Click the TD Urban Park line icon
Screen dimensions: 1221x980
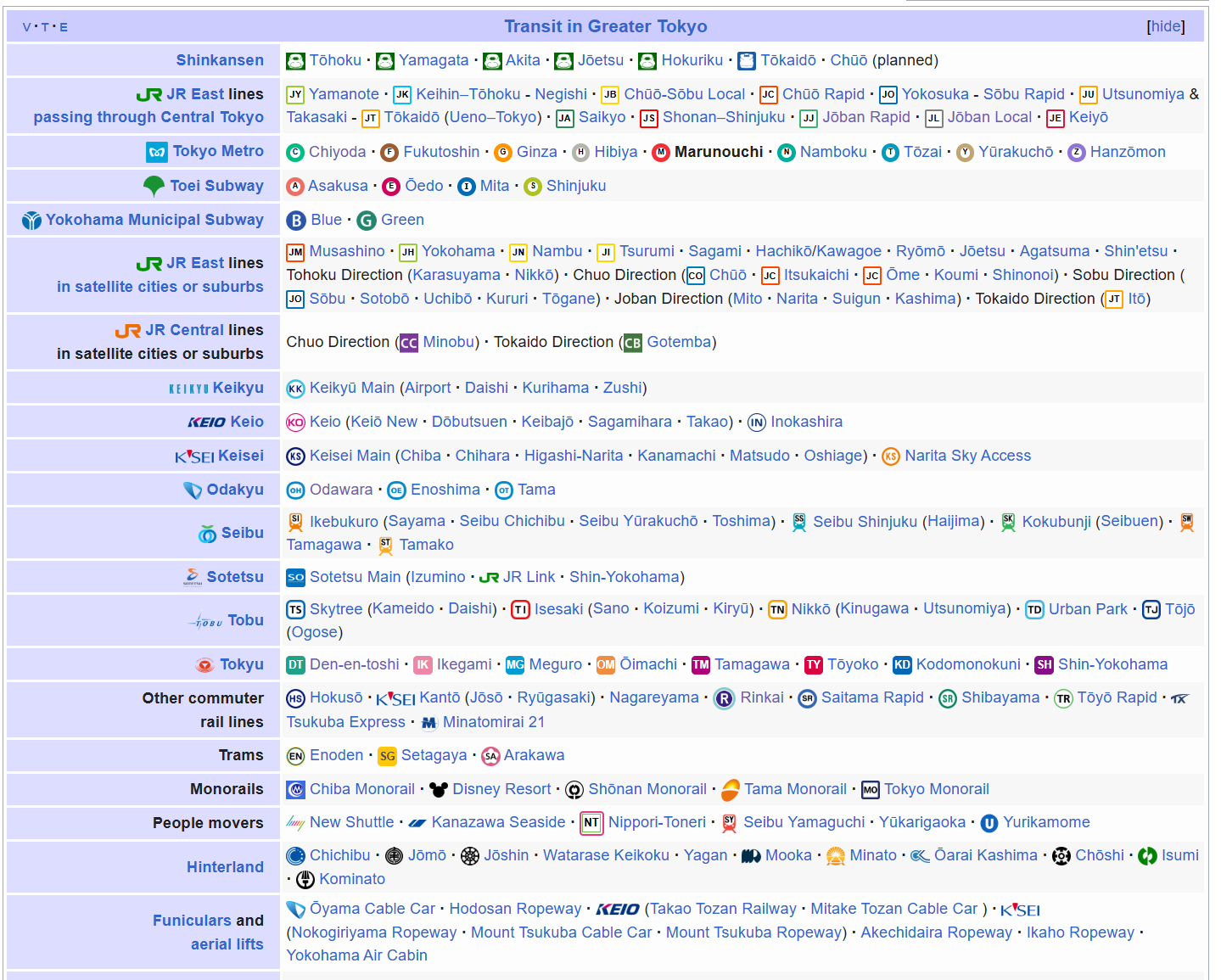(x=1034, y=609)
